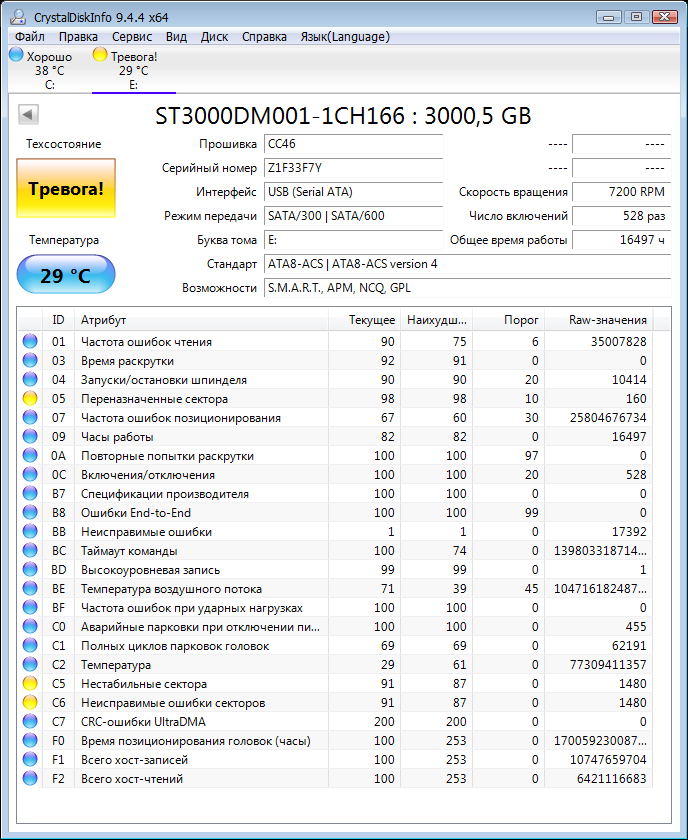688x840 pixels.
Task: Click the blue status icon for attribute B8
Action: click(30, 513)
